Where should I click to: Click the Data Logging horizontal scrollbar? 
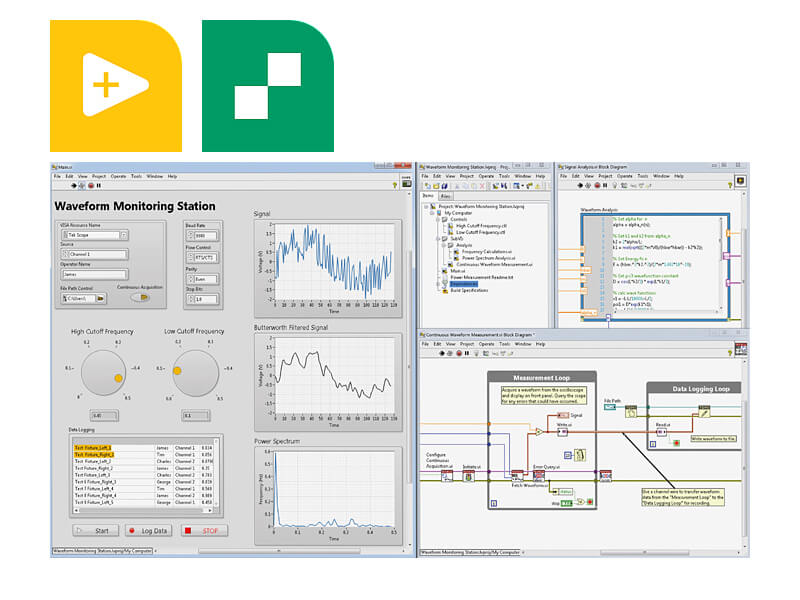click(x=144, y=510)
